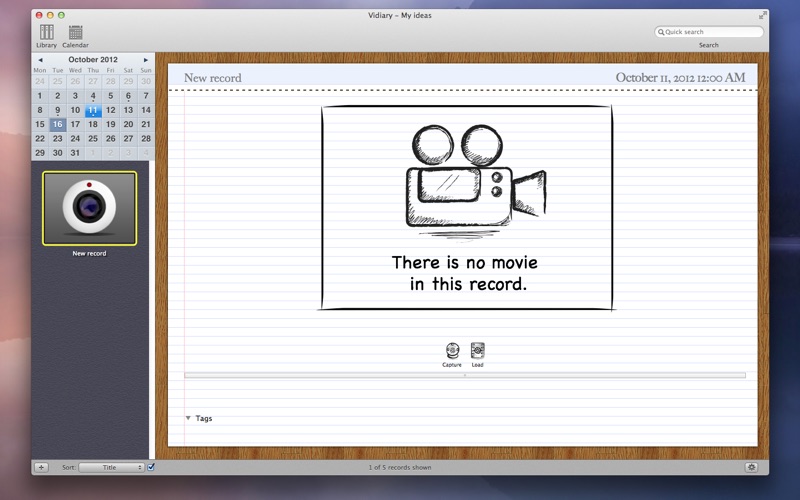Click the Sun weekday header
800x500 pixels.
click(146, 70)
